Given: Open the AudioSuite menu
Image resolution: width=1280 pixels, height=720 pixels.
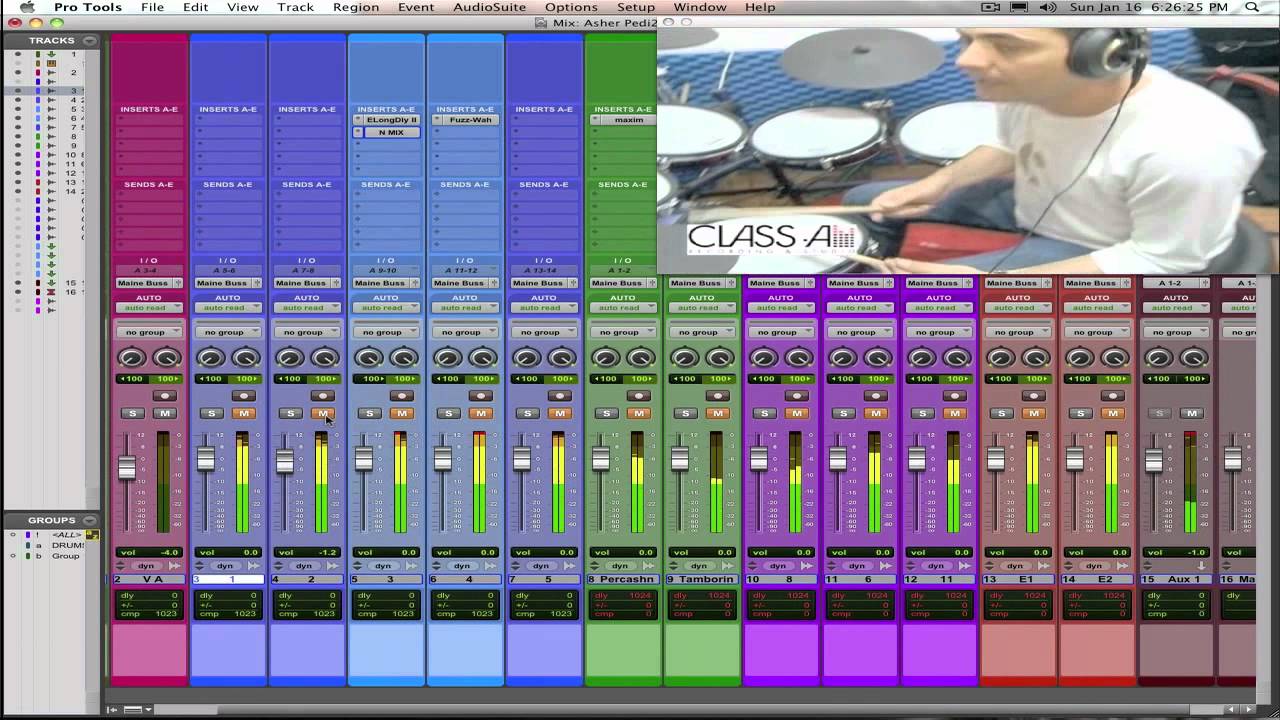Looking at the screenshot, I should pos(489,7).
